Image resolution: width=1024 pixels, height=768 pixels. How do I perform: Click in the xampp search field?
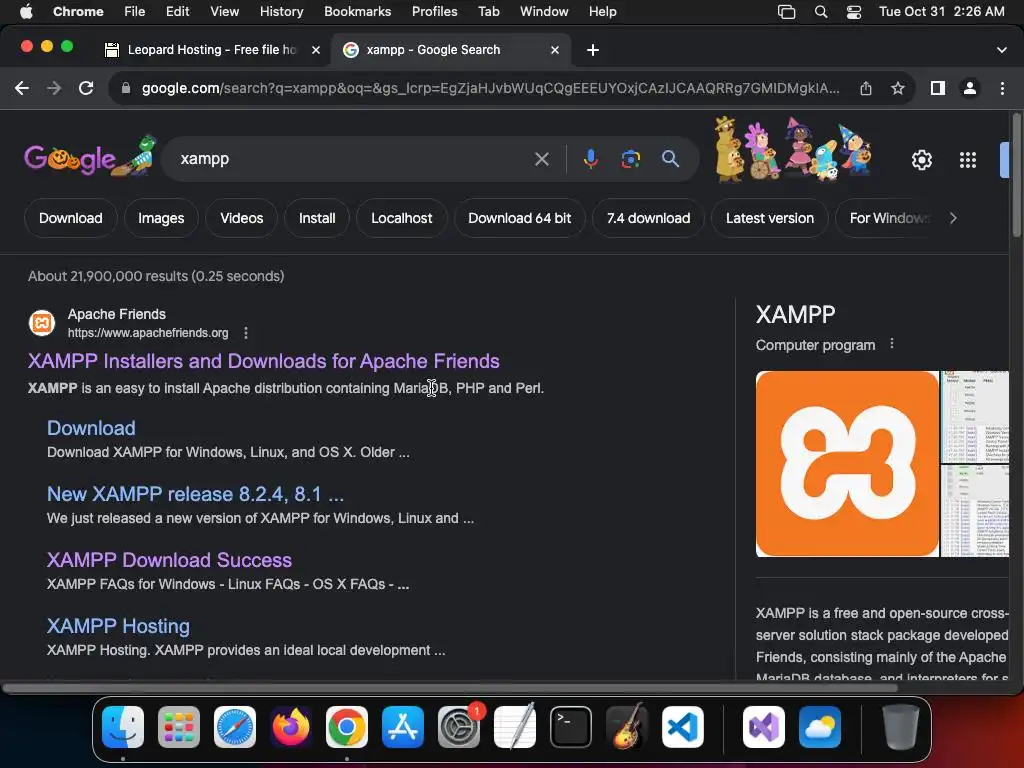(353, 159)
